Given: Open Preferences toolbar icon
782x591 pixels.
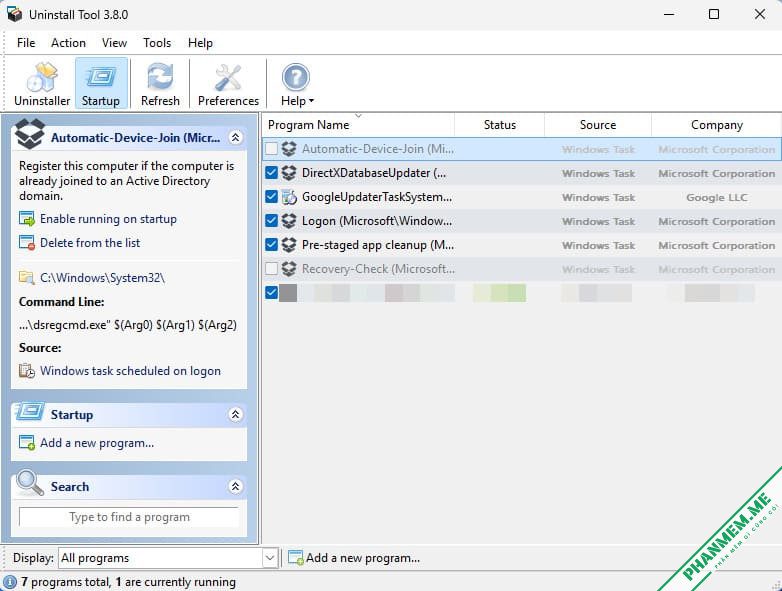Looking at the screenshot, I should [228, 77].
